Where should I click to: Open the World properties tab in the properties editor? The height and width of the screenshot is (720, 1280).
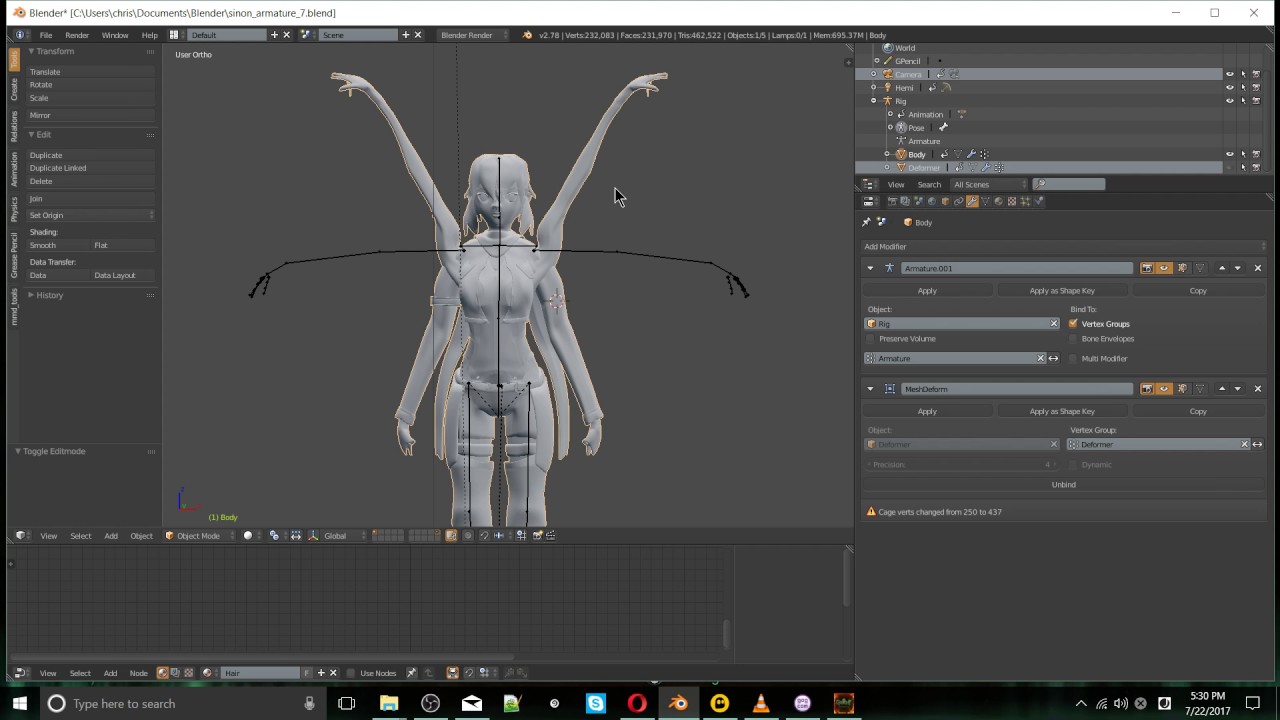click(932, 201)
